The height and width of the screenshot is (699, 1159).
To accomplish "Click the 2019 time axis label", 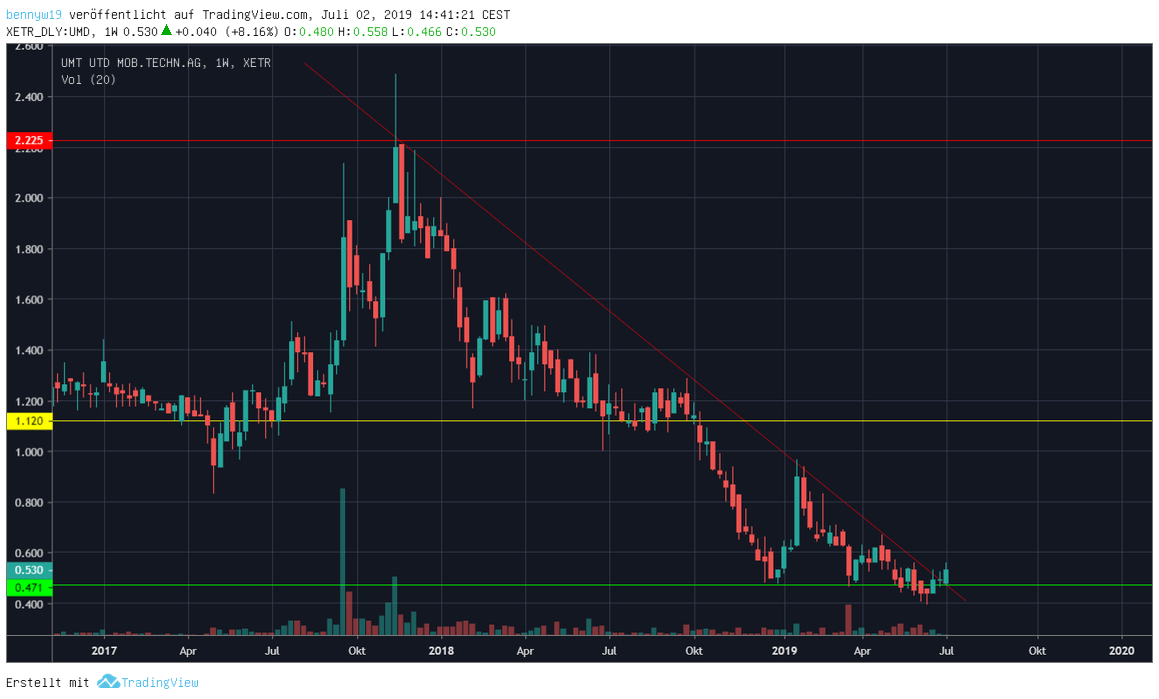I will click(x=784, y=651).
